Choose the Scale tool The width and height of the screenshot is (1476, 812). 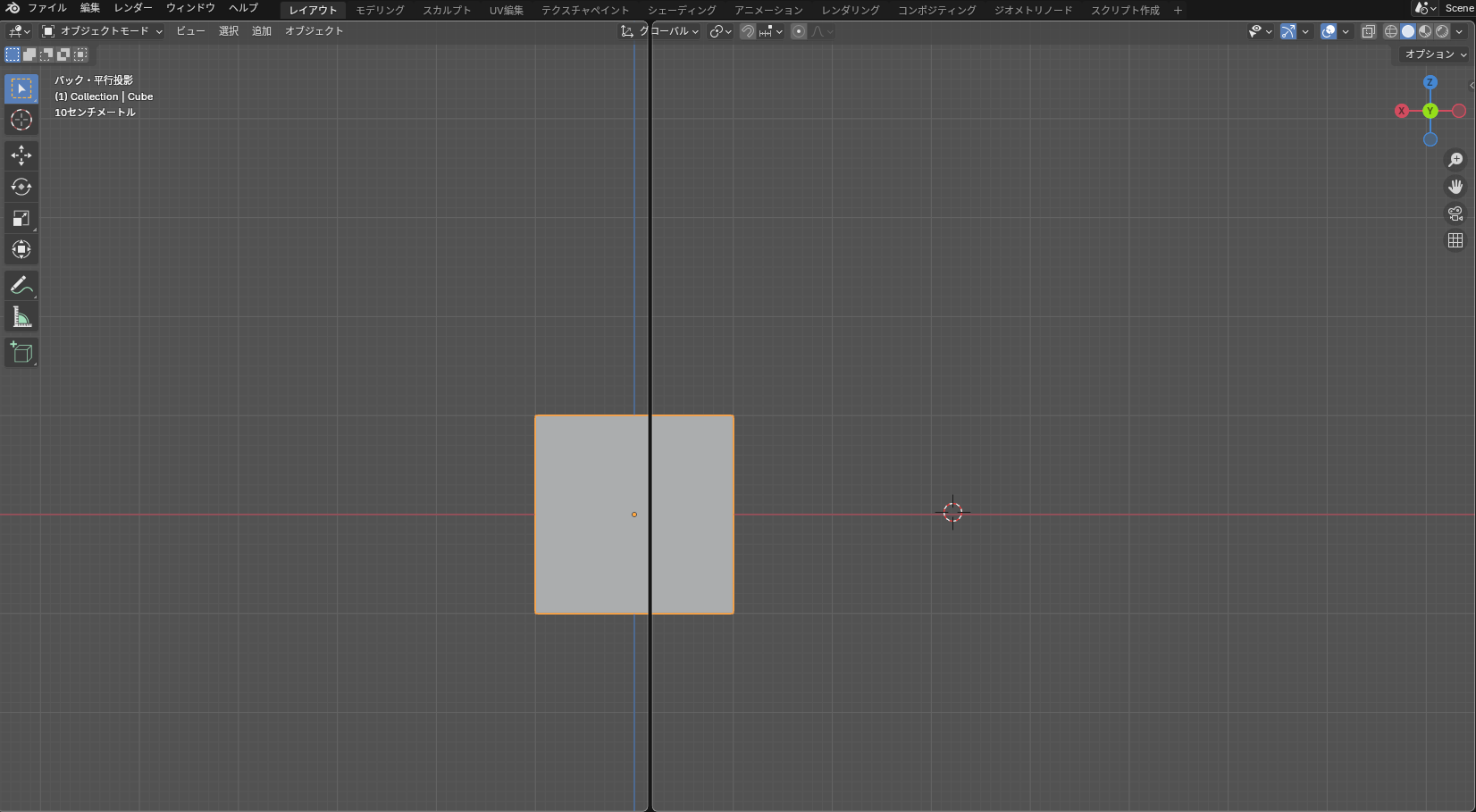coord(21,218)
